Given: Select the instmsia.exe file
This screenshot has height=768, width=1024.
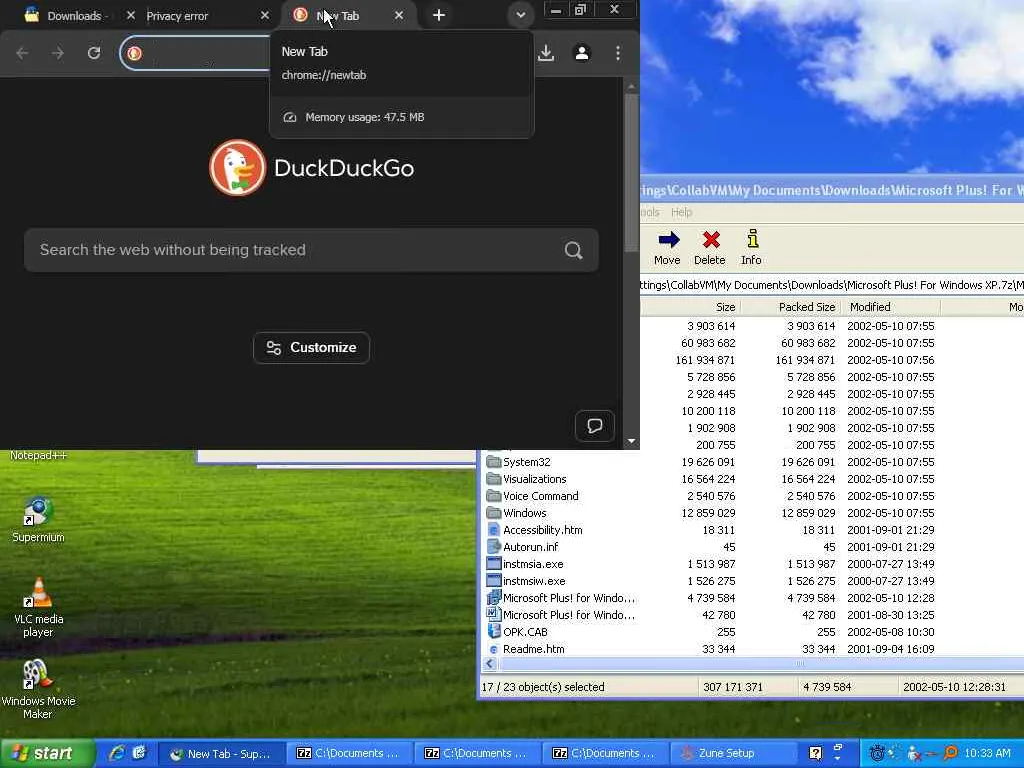Looking at the screenshot, I should coord(533,564).
